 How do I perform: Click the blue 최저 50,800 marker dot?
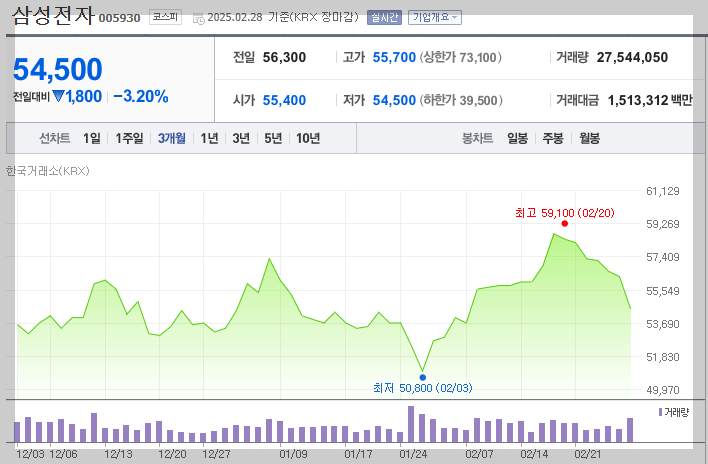point(423,377)
